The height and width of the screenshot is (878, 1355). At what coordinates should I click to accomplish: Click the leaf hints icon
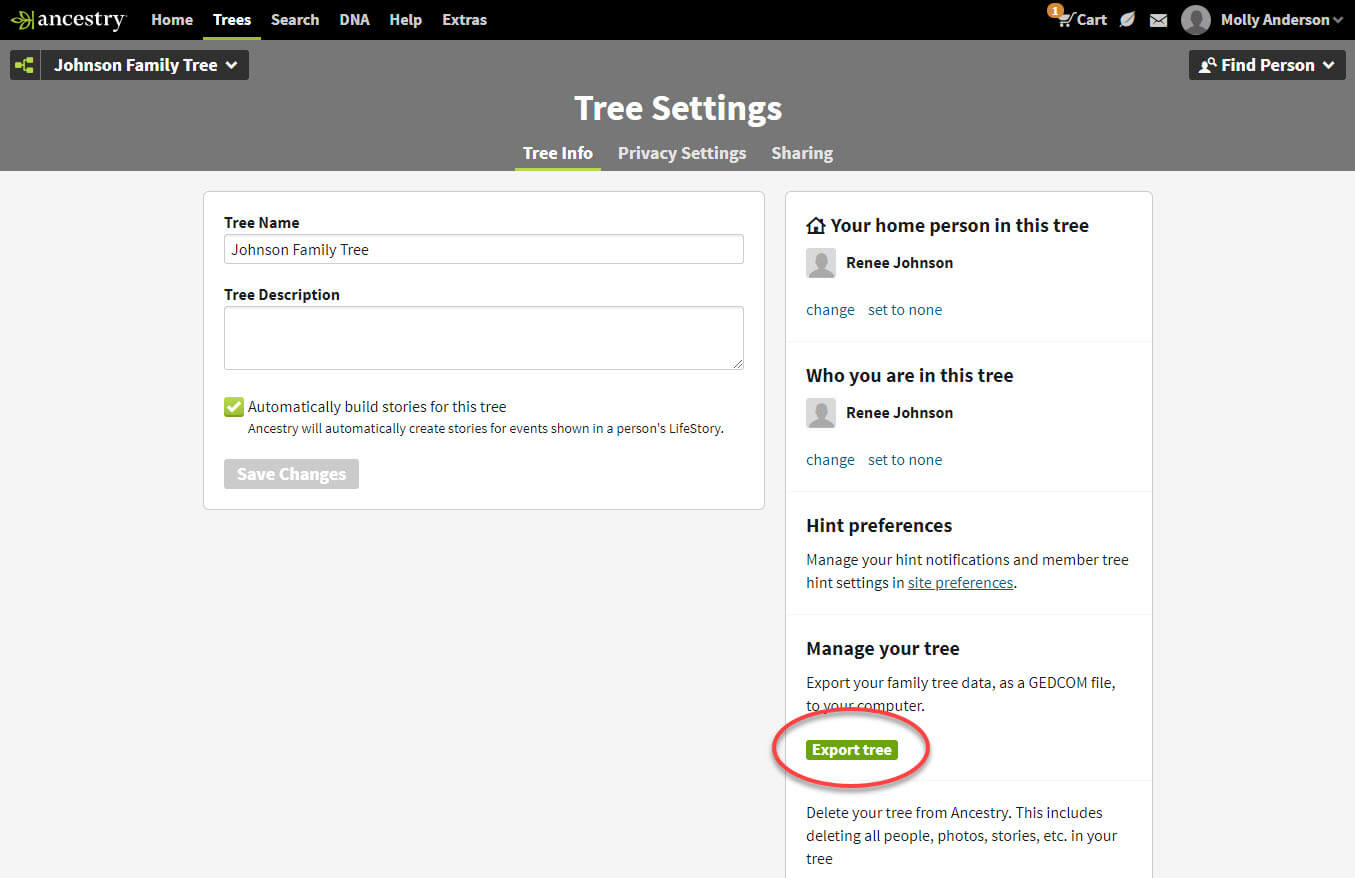pyautogui.click(x=1127, y=20)
